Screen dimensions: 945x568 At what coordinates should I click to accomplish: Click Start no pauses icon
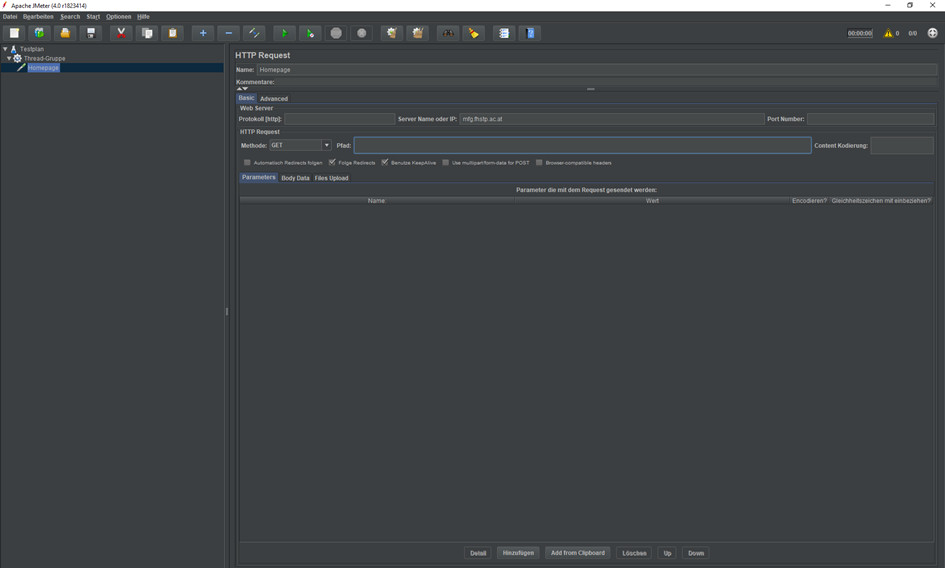pyautogui.click(x=310, y=33)
